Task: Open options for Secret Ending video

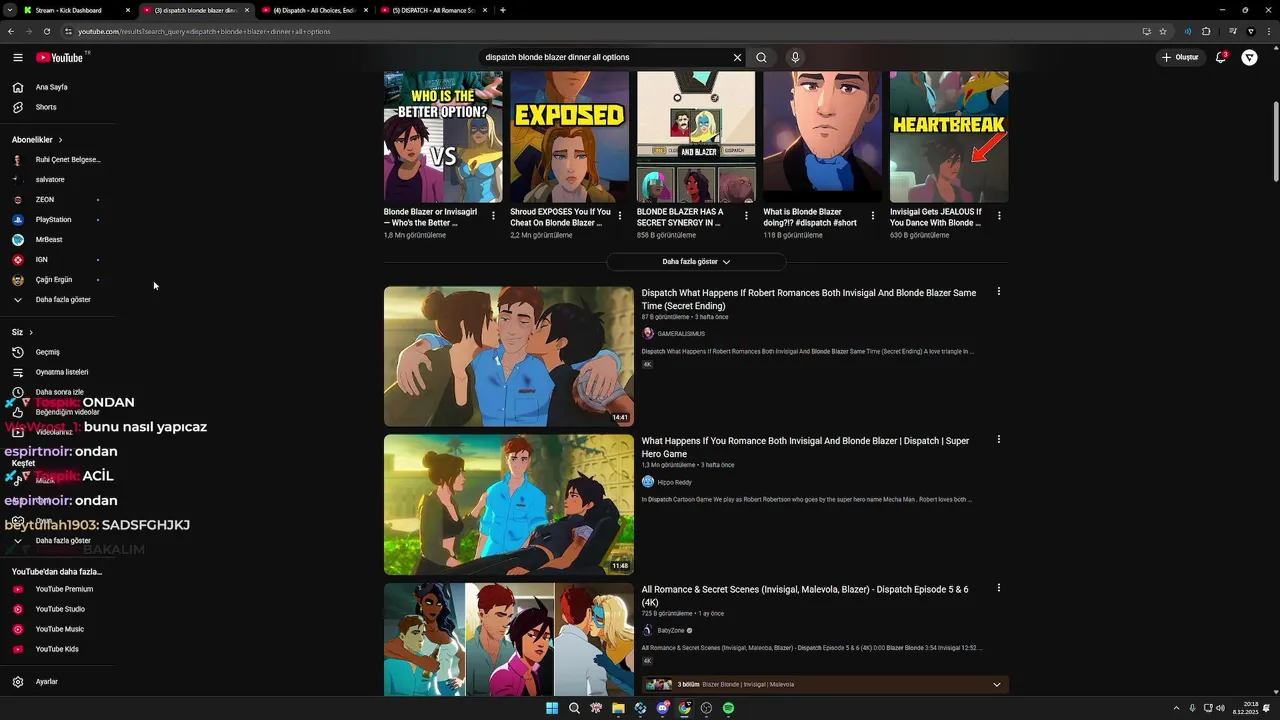Action: point(998,292)
